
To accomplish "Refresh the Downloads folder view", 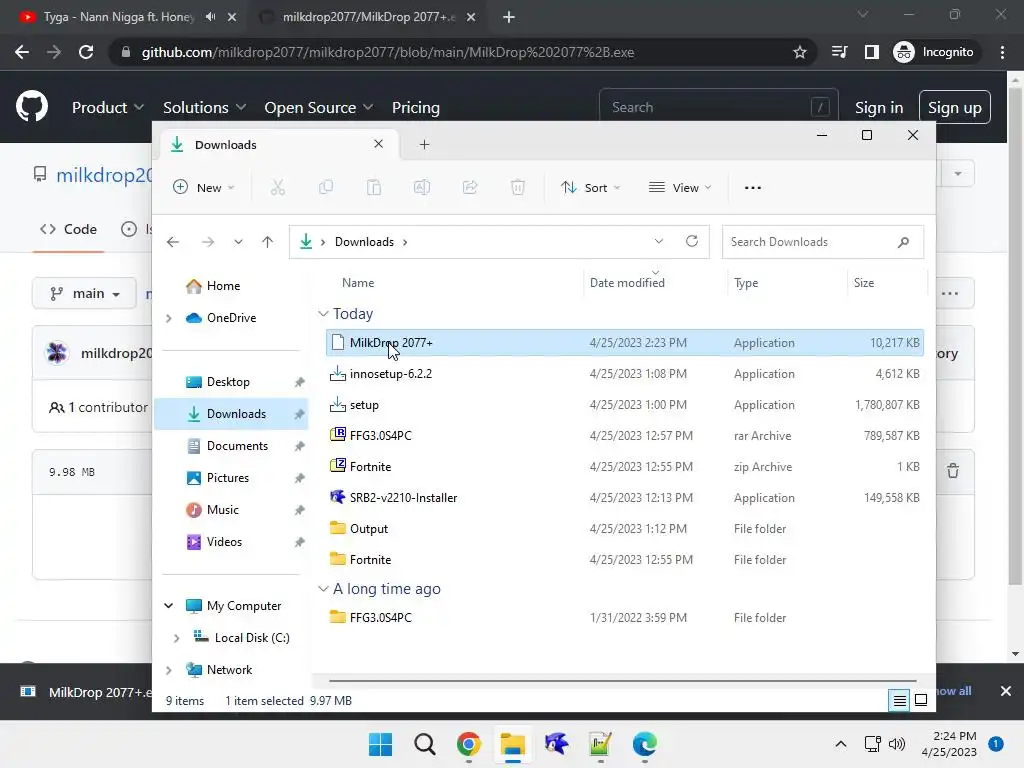I will pos(692,241).
